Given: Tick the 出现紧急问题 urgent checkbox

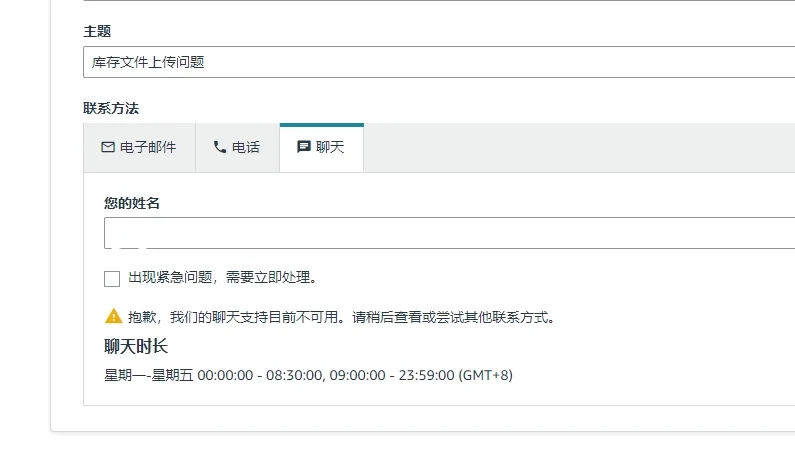Looking at the screenshot, I should tap(112, 278).
